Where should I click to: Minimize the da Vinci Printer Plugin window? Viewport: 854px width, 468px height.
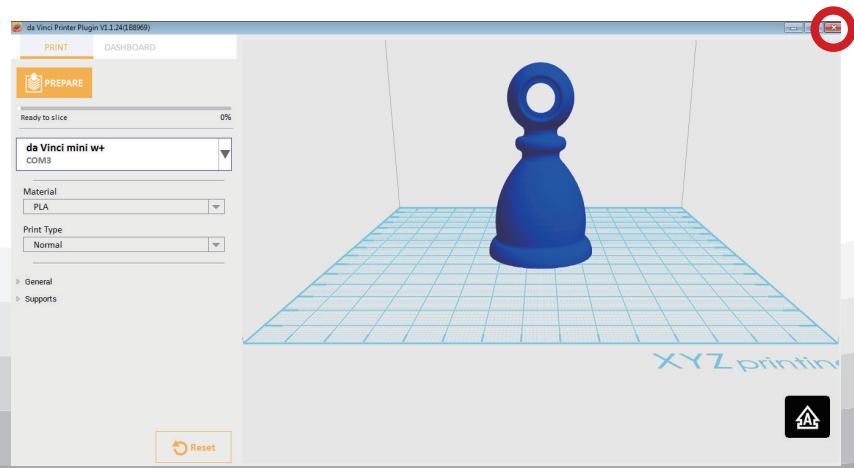point(793,27)
